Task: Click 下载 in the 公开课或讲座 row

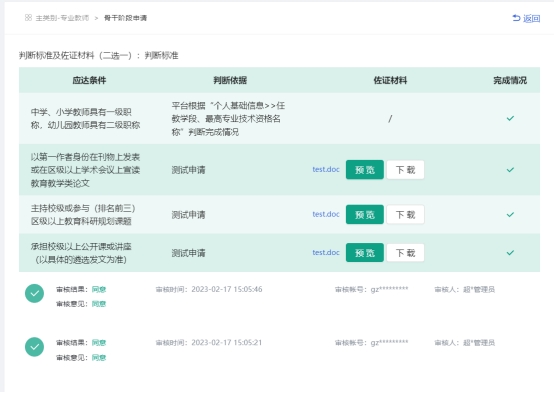Action: pos(405,253)
